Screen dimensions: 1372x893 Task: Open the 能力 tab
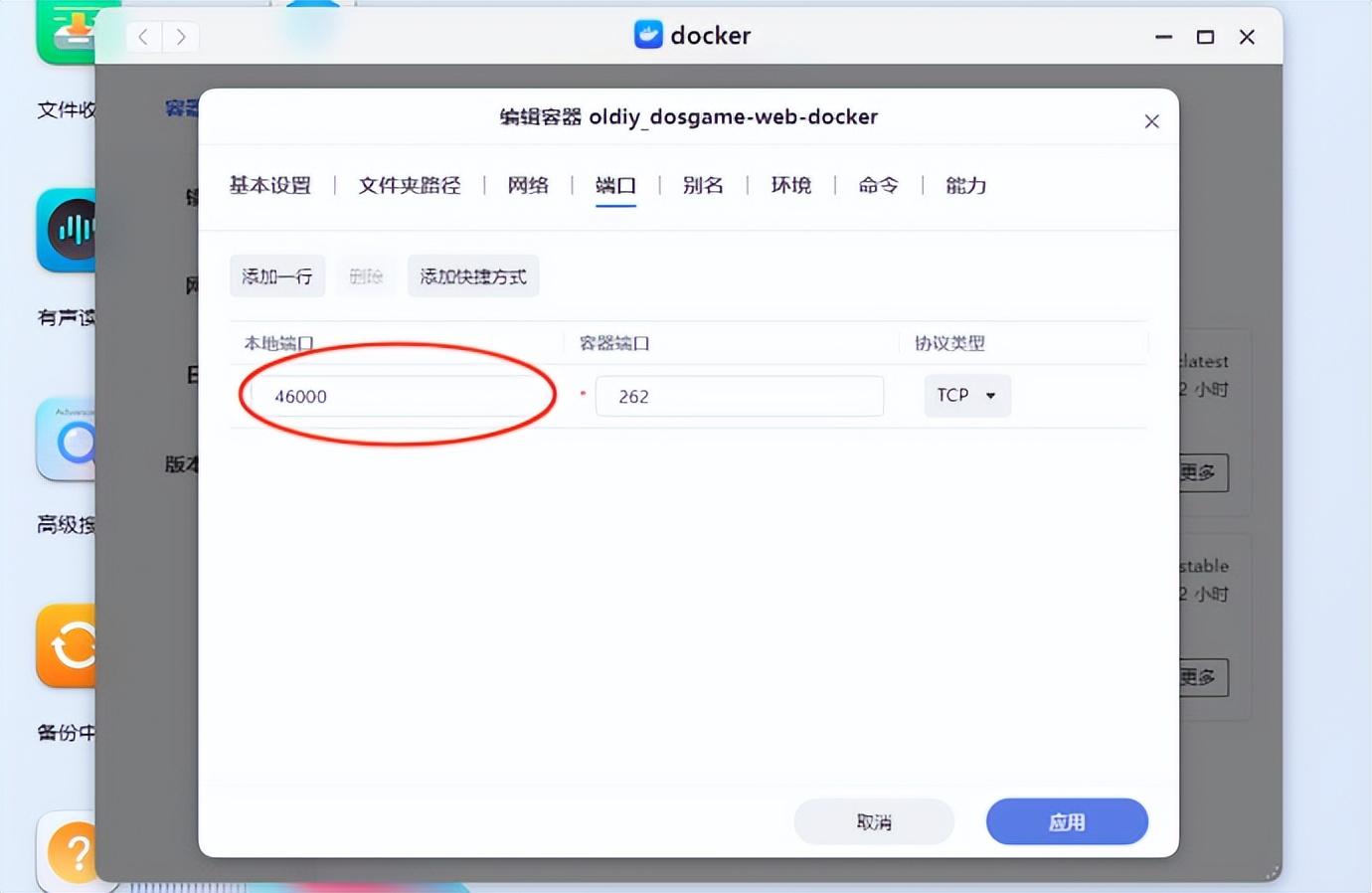(965, 185)
